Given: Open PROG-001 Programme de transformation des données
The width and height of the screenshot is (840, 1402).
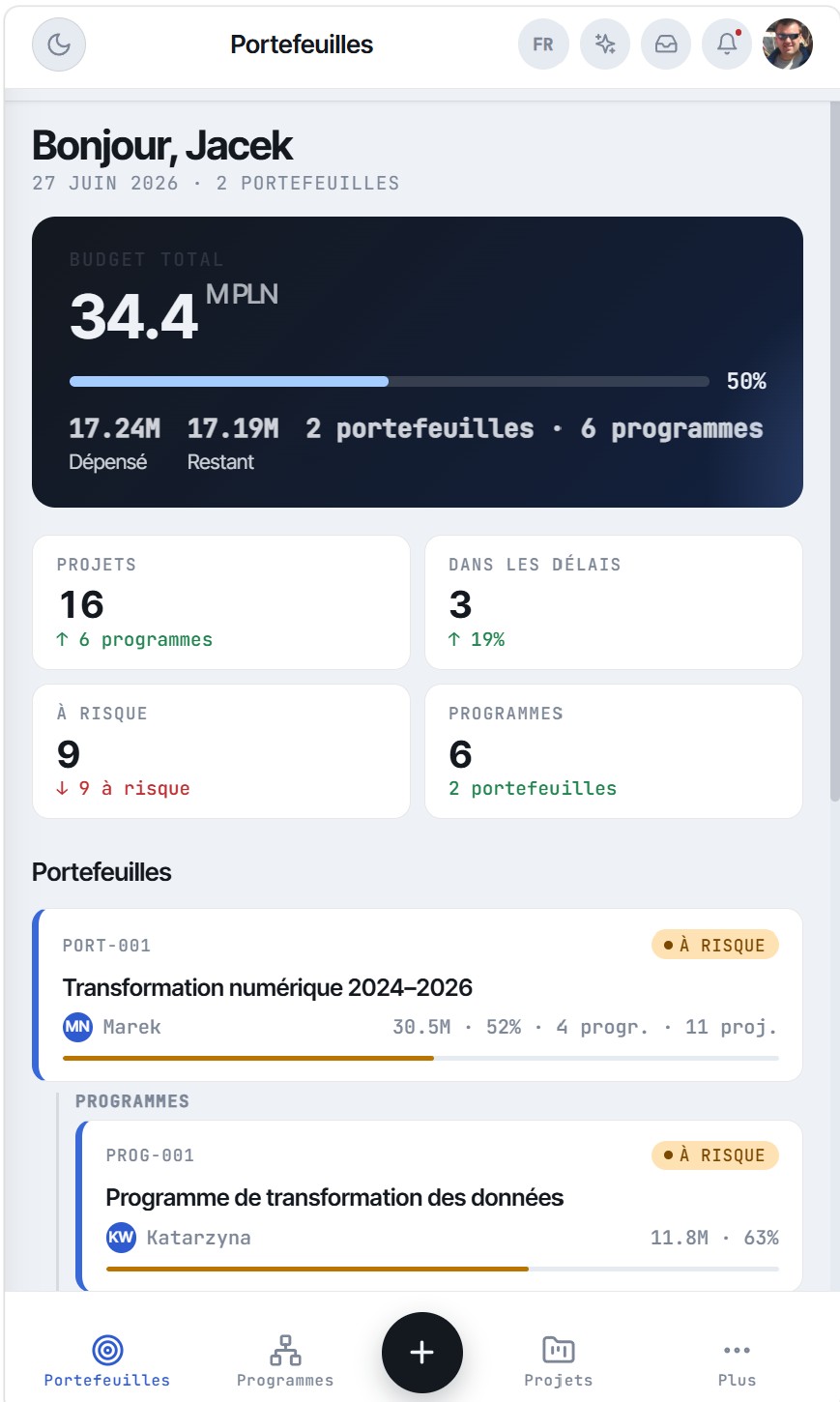Looking at the screenshot, I should [440, 1206].
